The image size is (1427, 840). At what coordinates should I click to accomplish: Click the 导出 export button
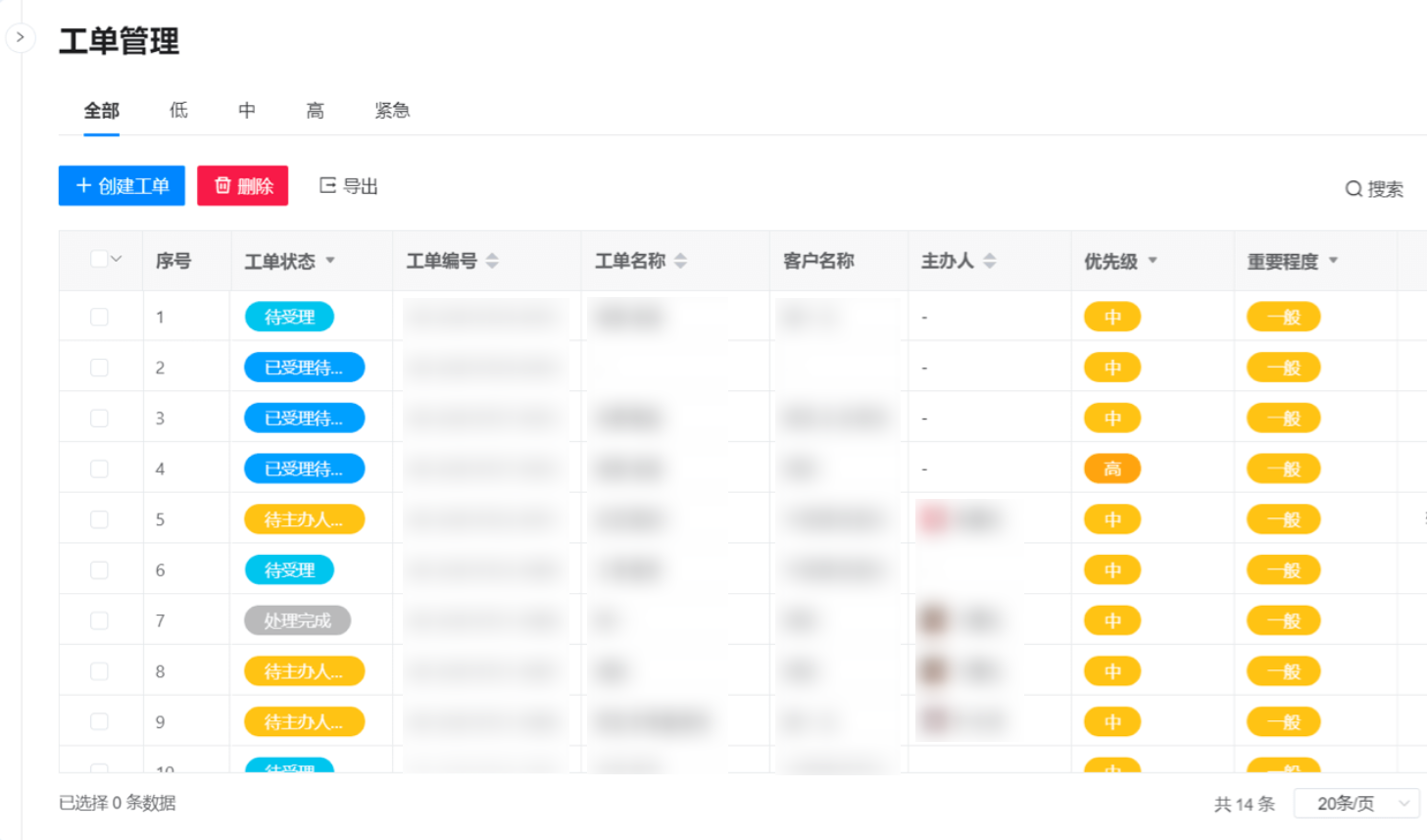point(349,186)
